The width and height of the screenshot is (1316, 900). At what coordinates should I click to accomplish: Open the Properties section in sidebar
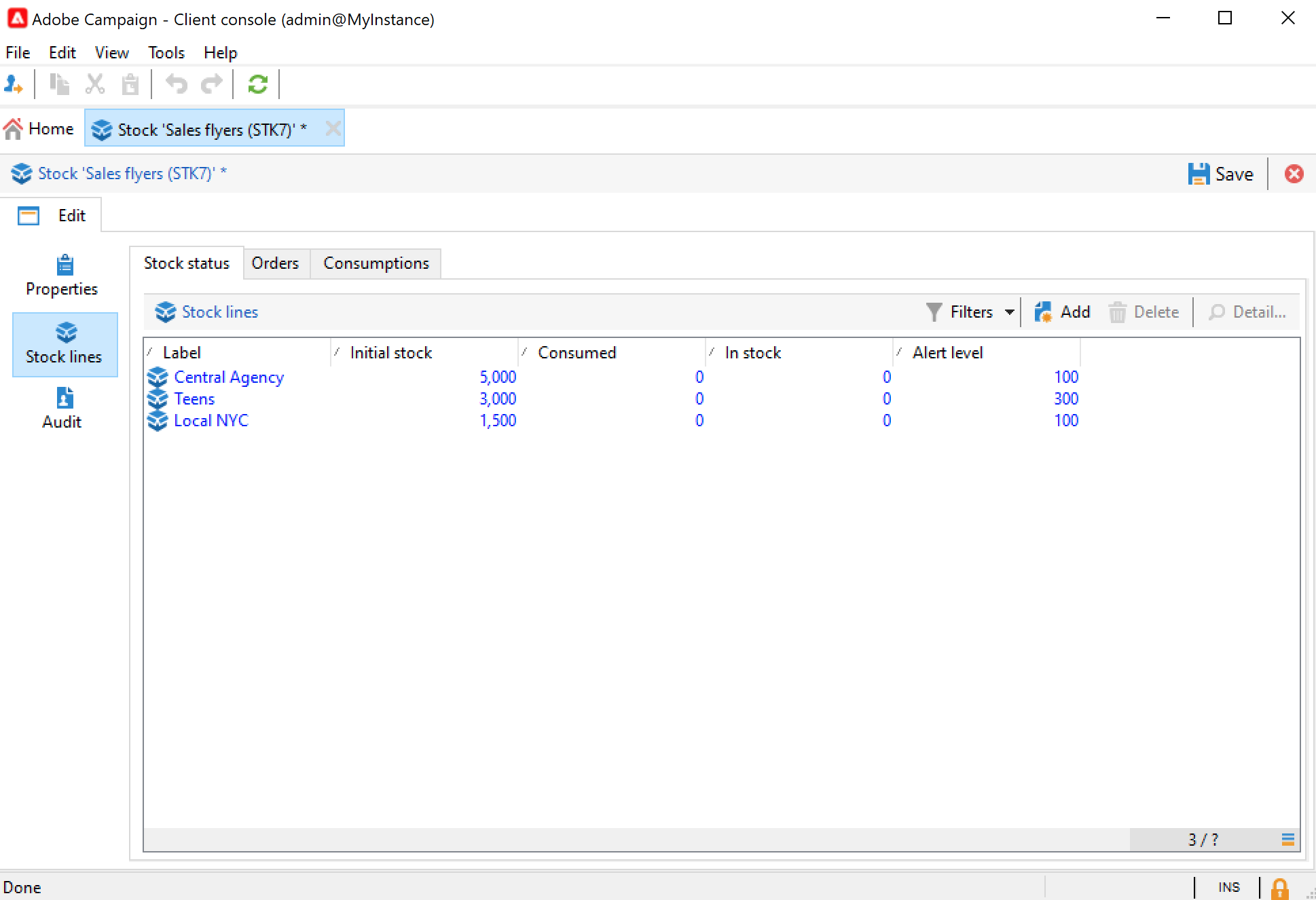point(62,276)
